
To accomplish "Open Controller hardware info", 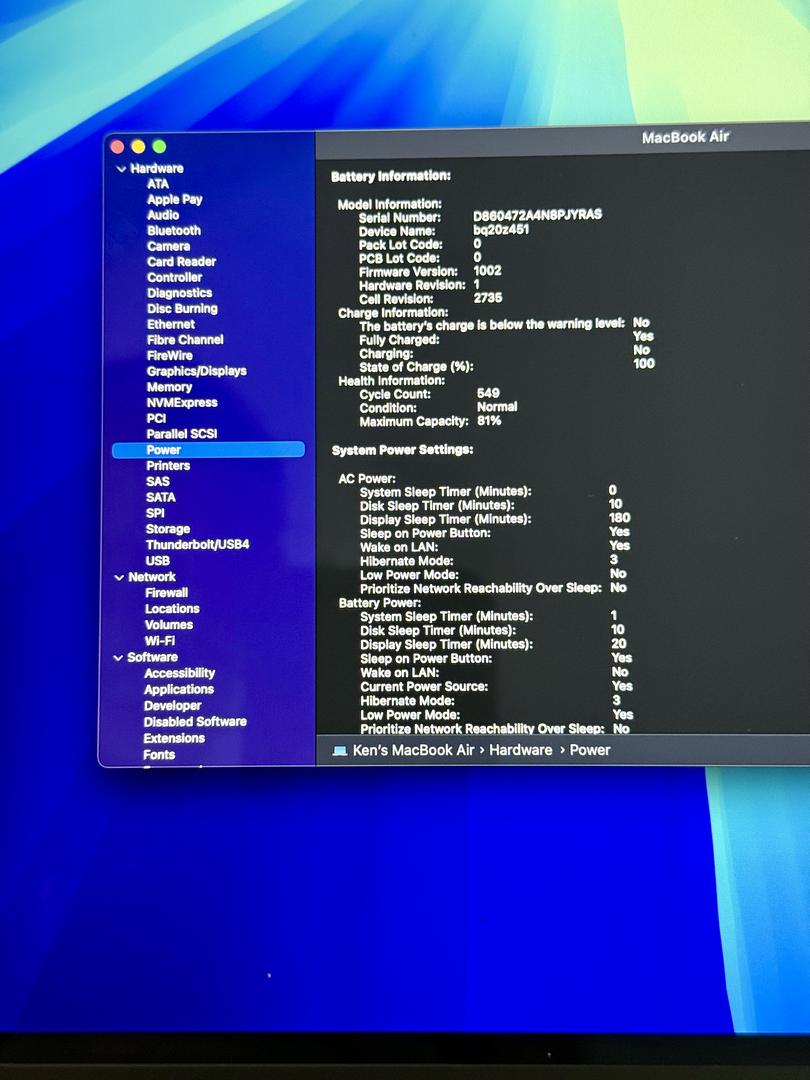I will (x=174, y=278).
